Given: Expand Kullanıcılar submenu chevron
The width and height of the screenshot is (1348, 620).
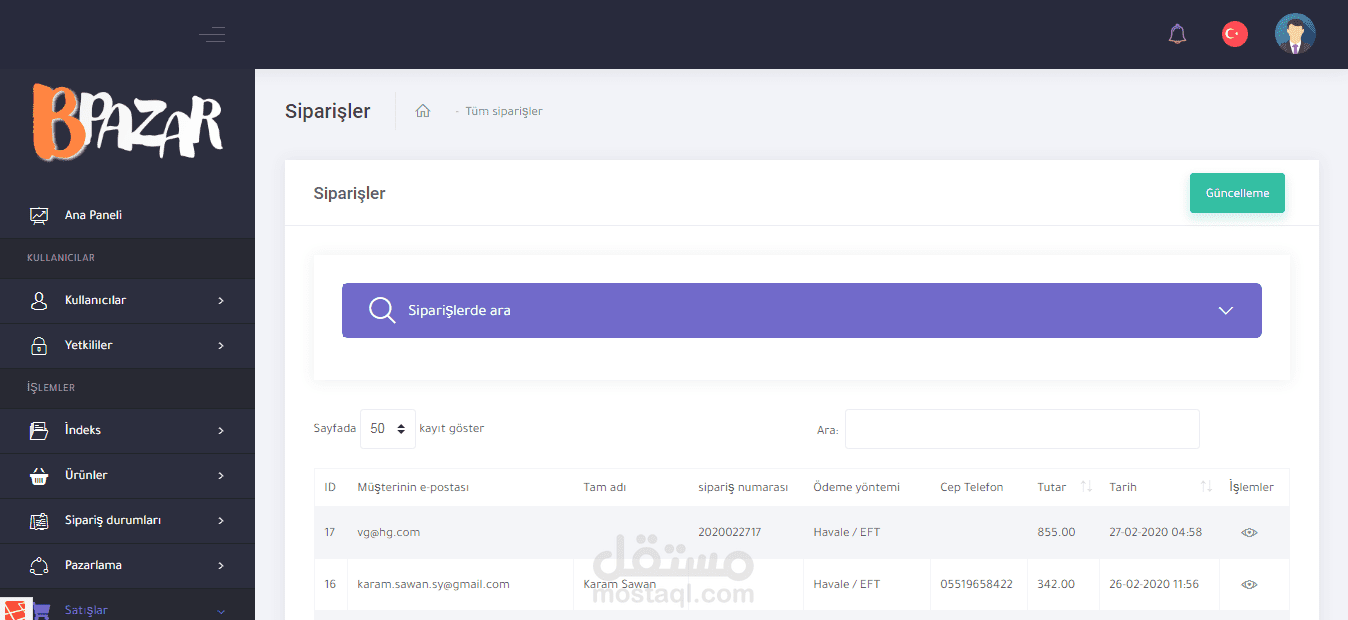Looking at the screenshot, I should 221,300.
